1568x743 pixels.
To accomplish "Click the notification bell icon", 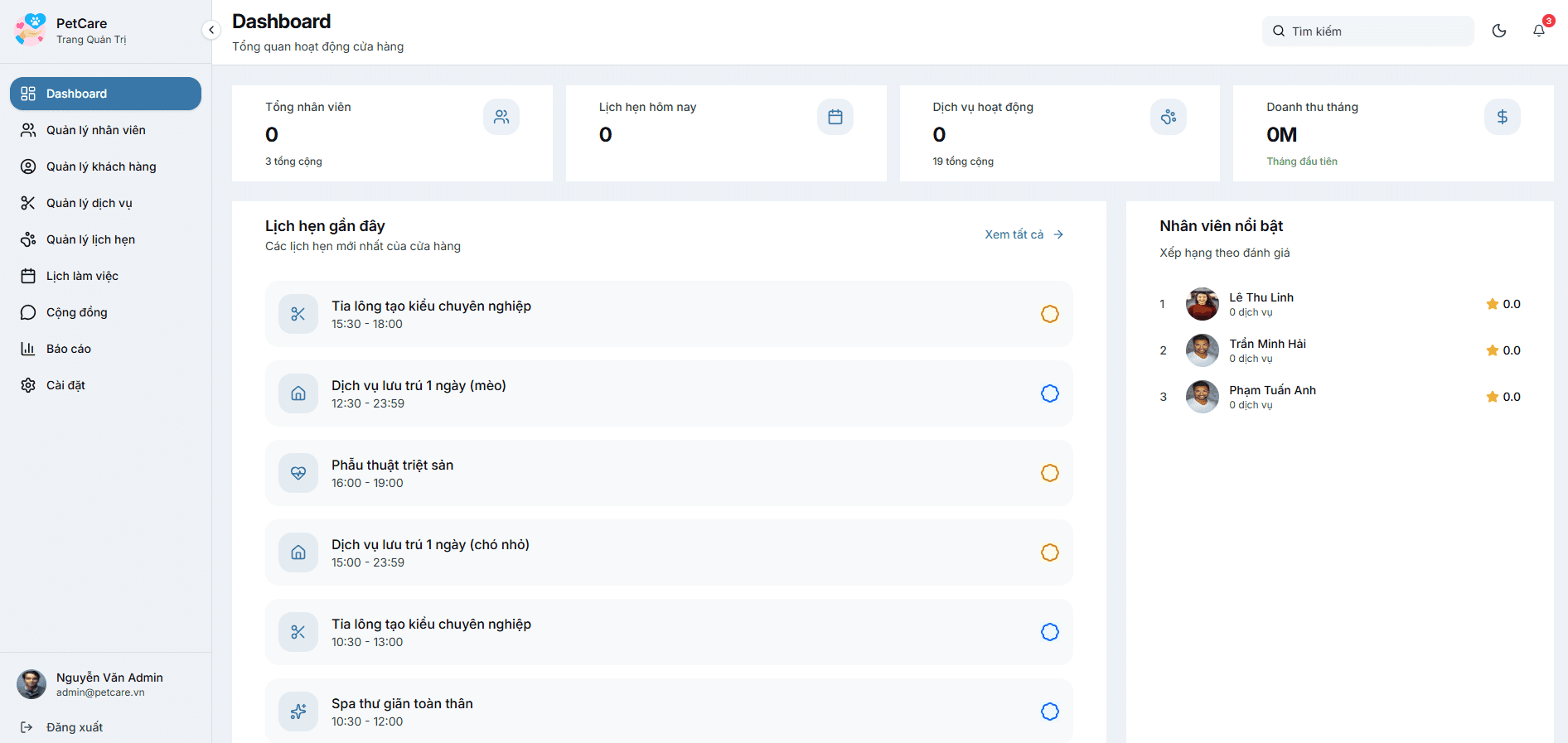I will coord(1538,31).
